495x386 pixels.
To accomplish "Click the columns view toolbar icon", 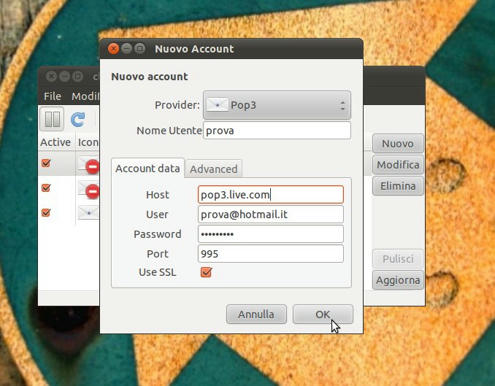I will tap(52, 119).
